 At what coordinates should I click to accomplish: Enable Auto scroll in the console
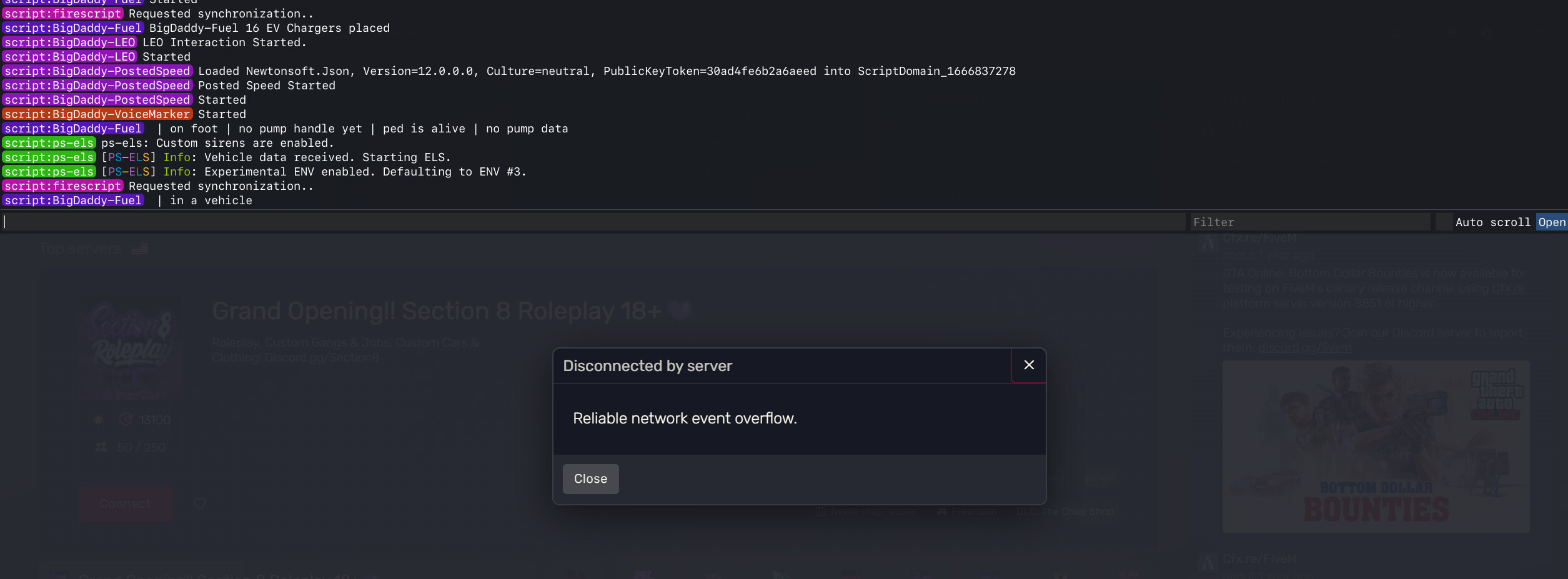pos(1492,222)
